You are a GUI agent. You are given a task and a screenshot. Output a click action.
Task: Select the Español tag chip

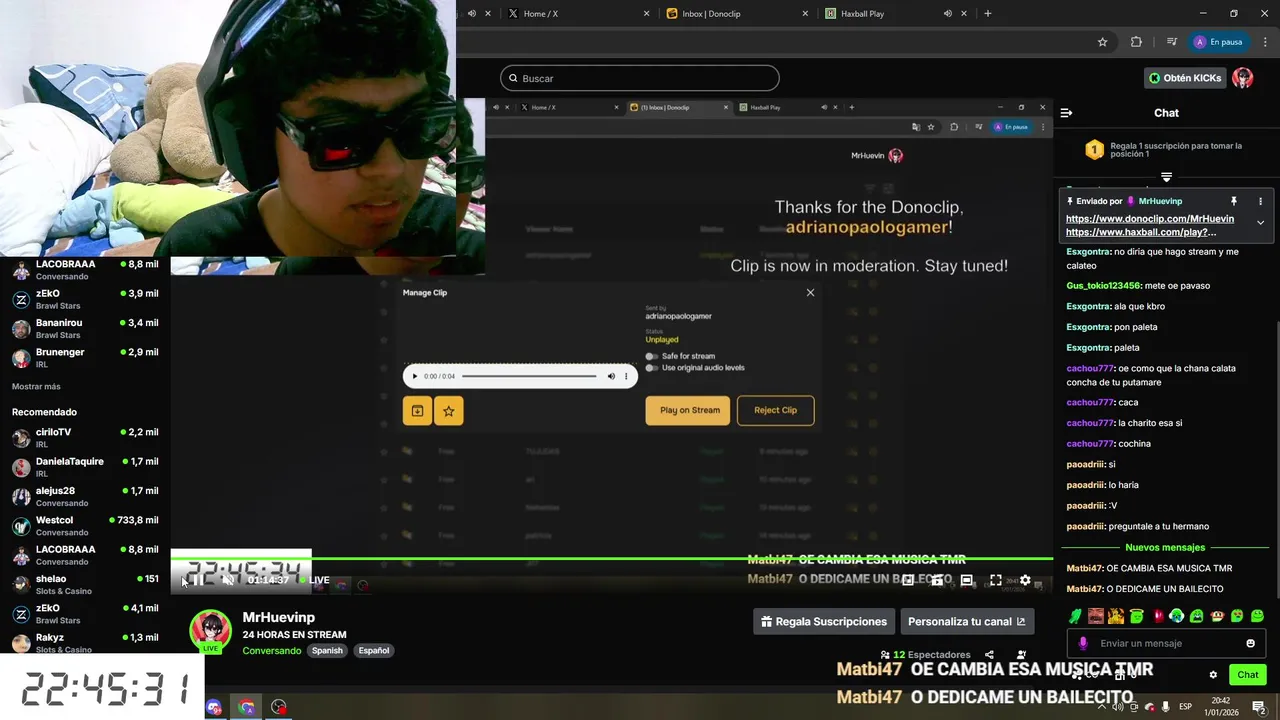click(374, 650)
